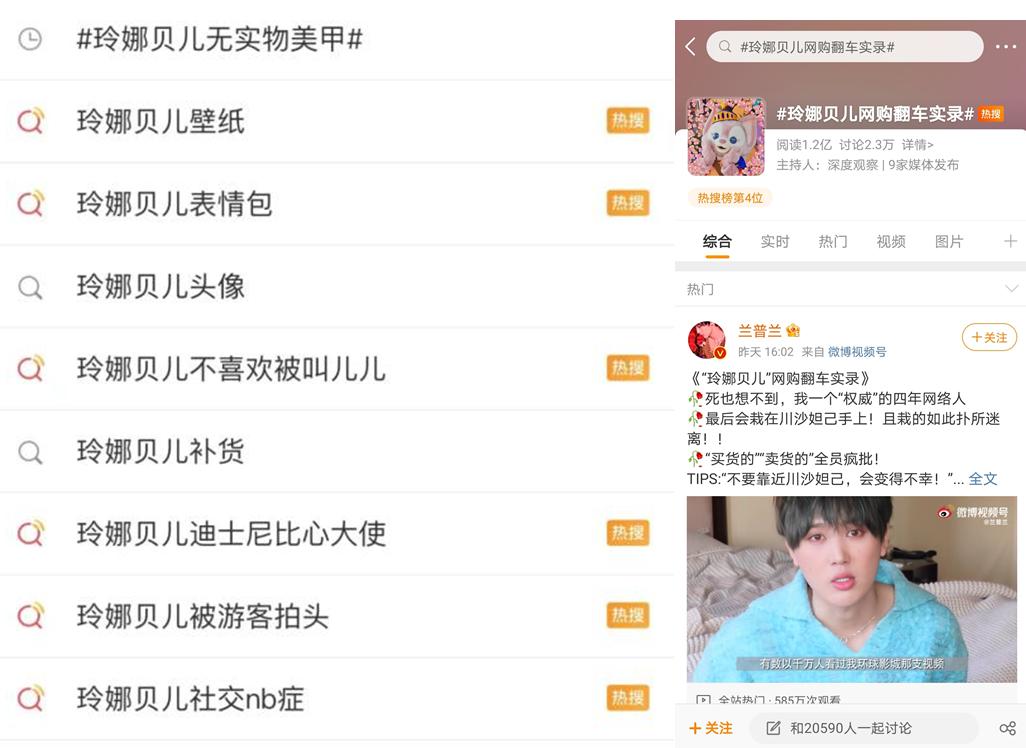Click magnifier icon next to 玲娜贝儿头像

pyautogui.click(x=30, y=287)
